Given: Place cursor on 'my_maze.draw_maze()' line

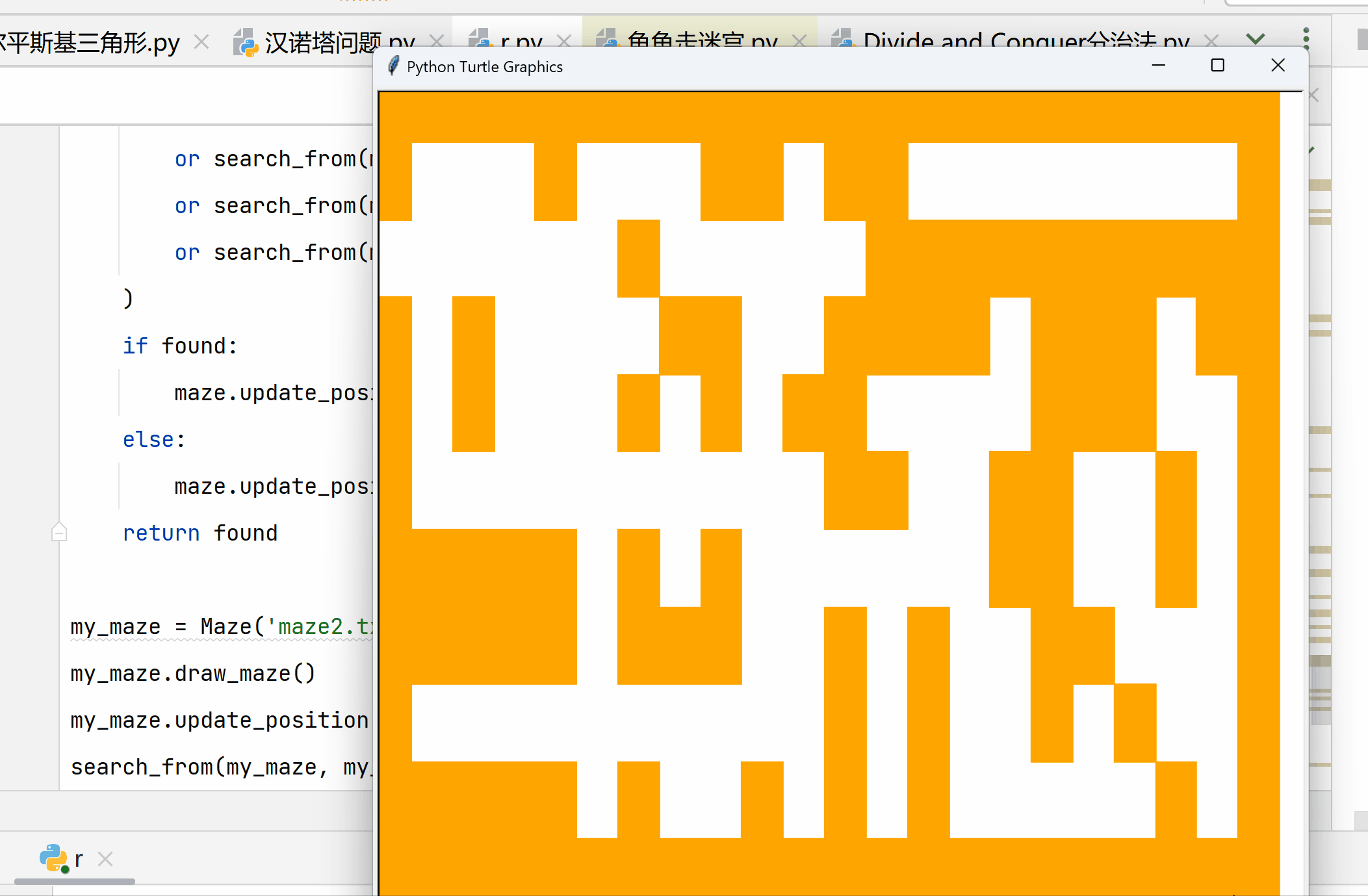Looking at the screenshot, I should click(x=192, y=673).
